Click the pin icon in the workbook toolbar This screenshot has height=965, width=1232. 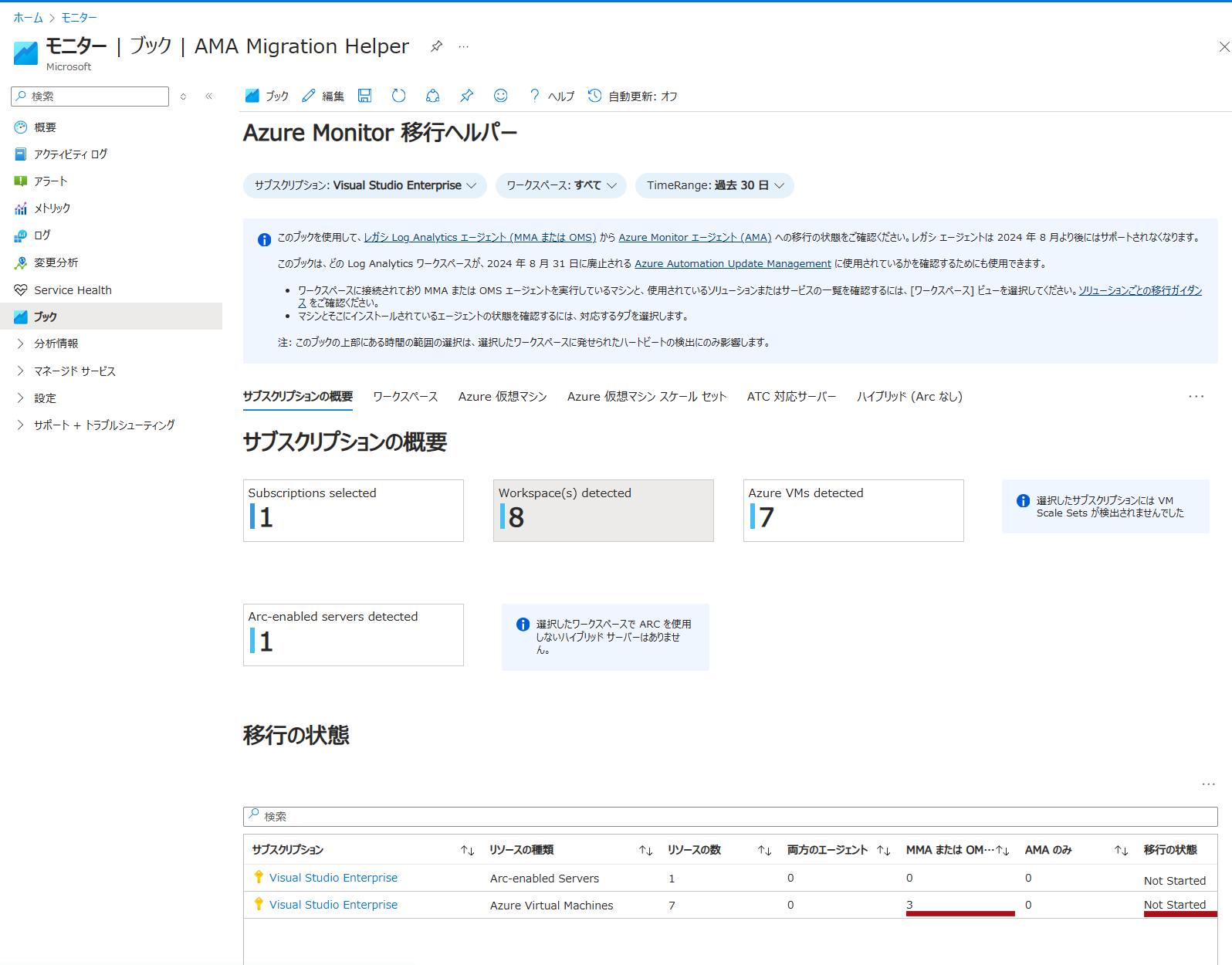tap(466, 96)
